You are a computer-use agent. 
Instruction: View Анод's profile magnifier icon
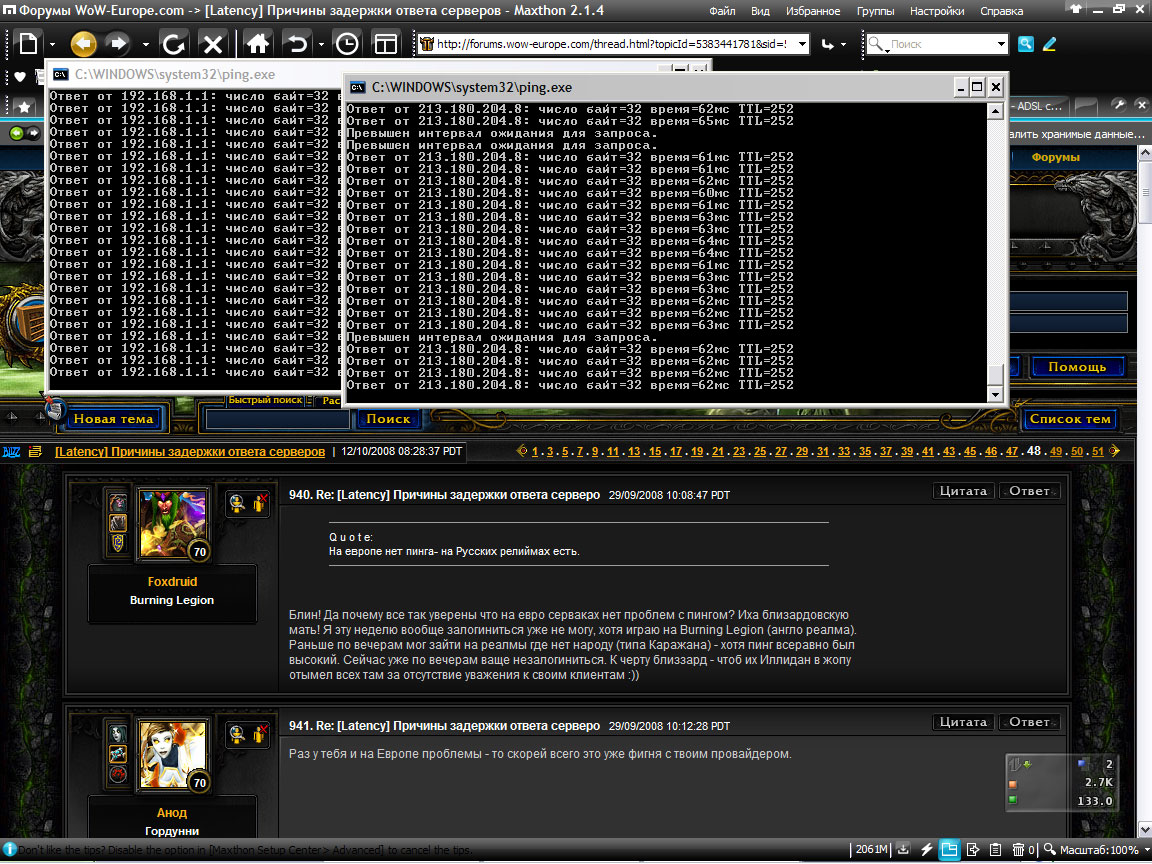click(x=237, y=733)
